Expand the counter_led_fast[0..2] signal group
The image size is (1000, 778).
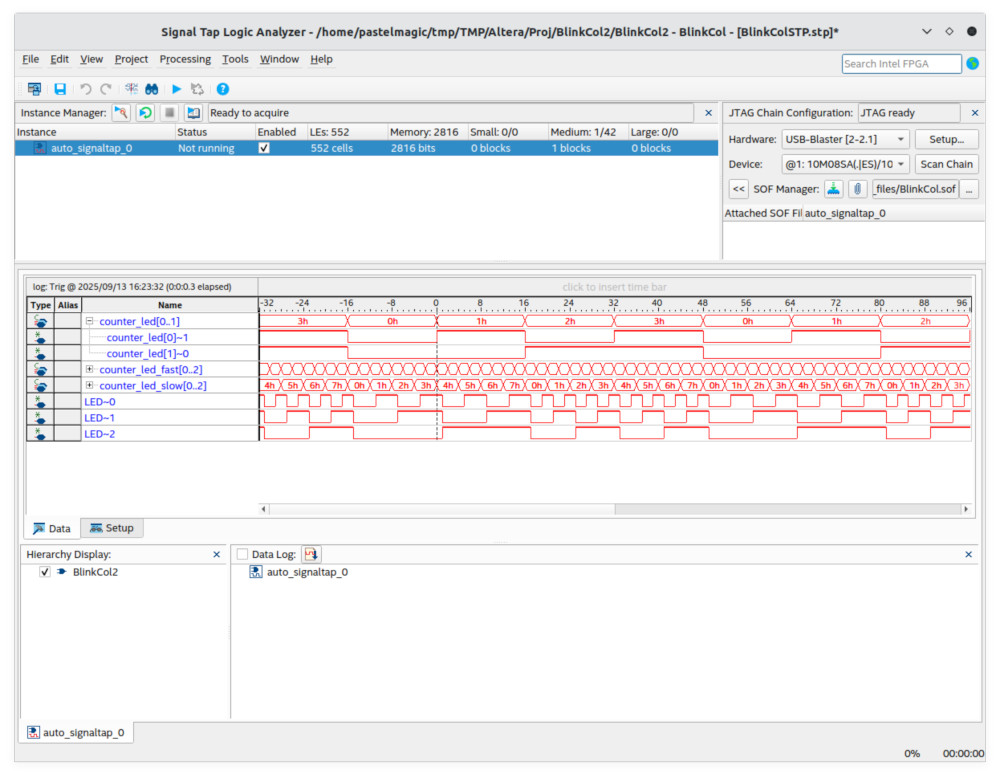(90, 369)
